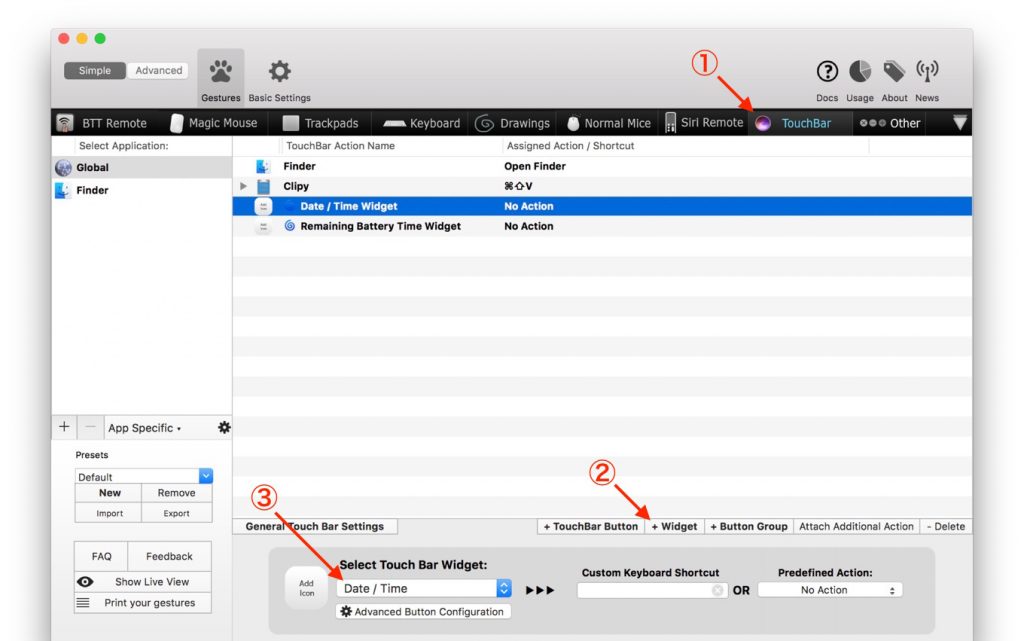Click the + Widget button
This screenshot has width=1024, height=641.
674,526
